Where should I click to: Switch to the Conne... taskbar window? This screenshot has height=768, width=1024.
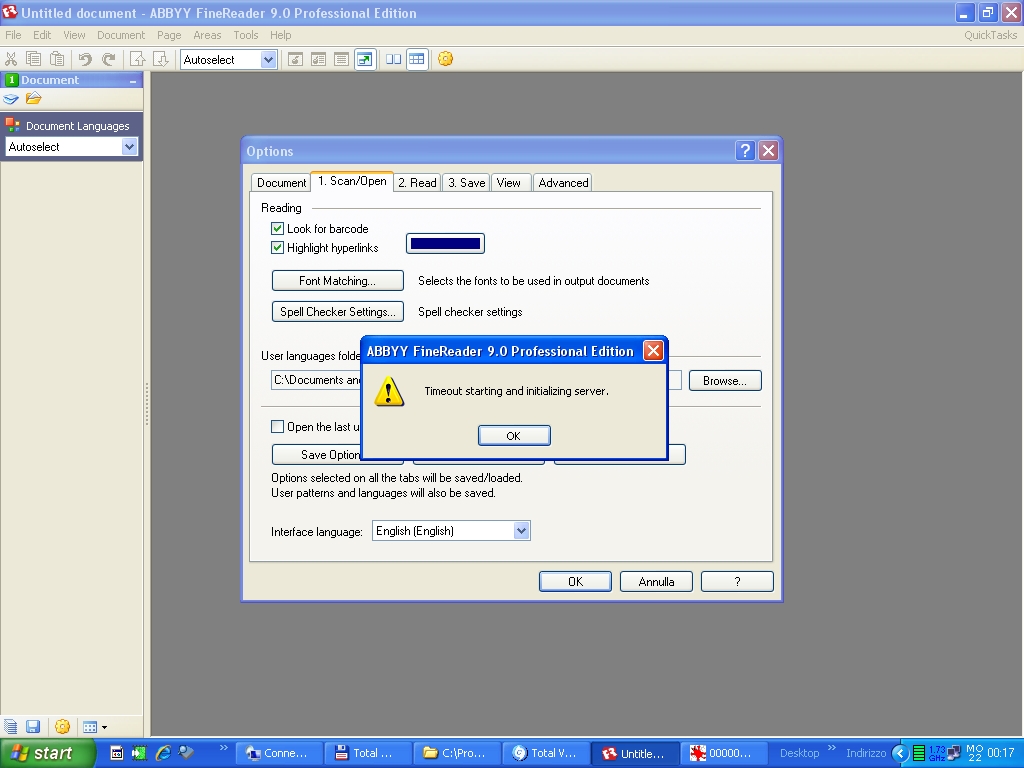(280, 753)
